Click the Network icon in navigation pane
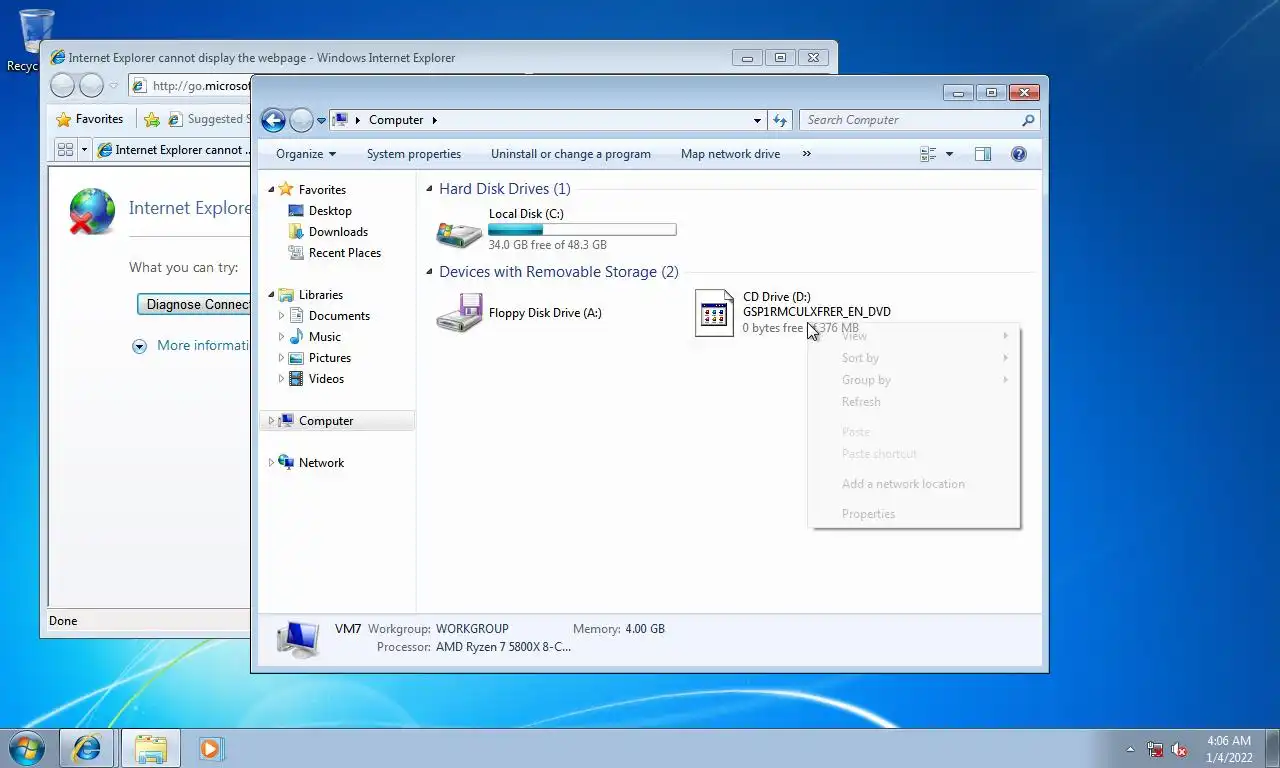 click(x=286, y=462)
